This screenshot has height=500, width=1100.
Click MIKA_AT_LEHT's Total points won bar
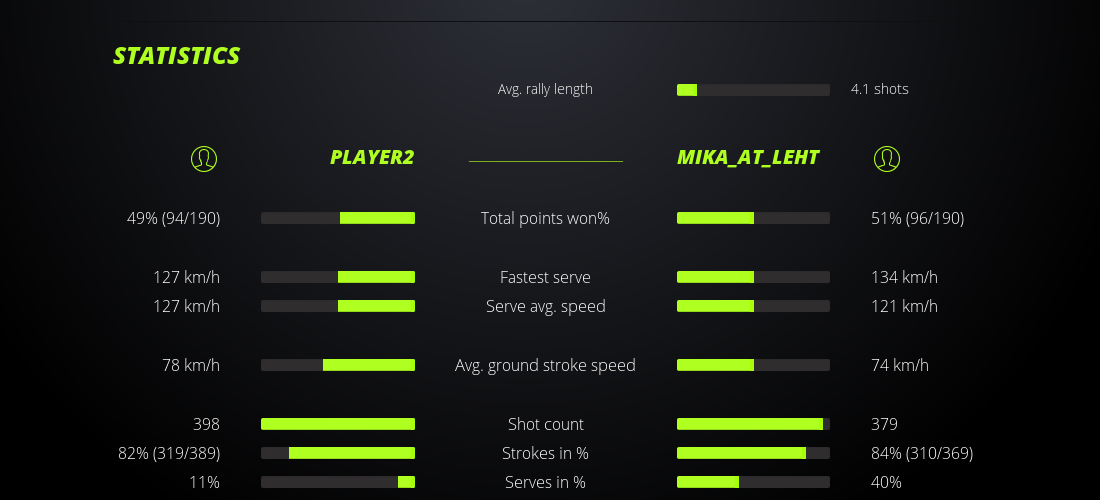[x=753, y=218]
